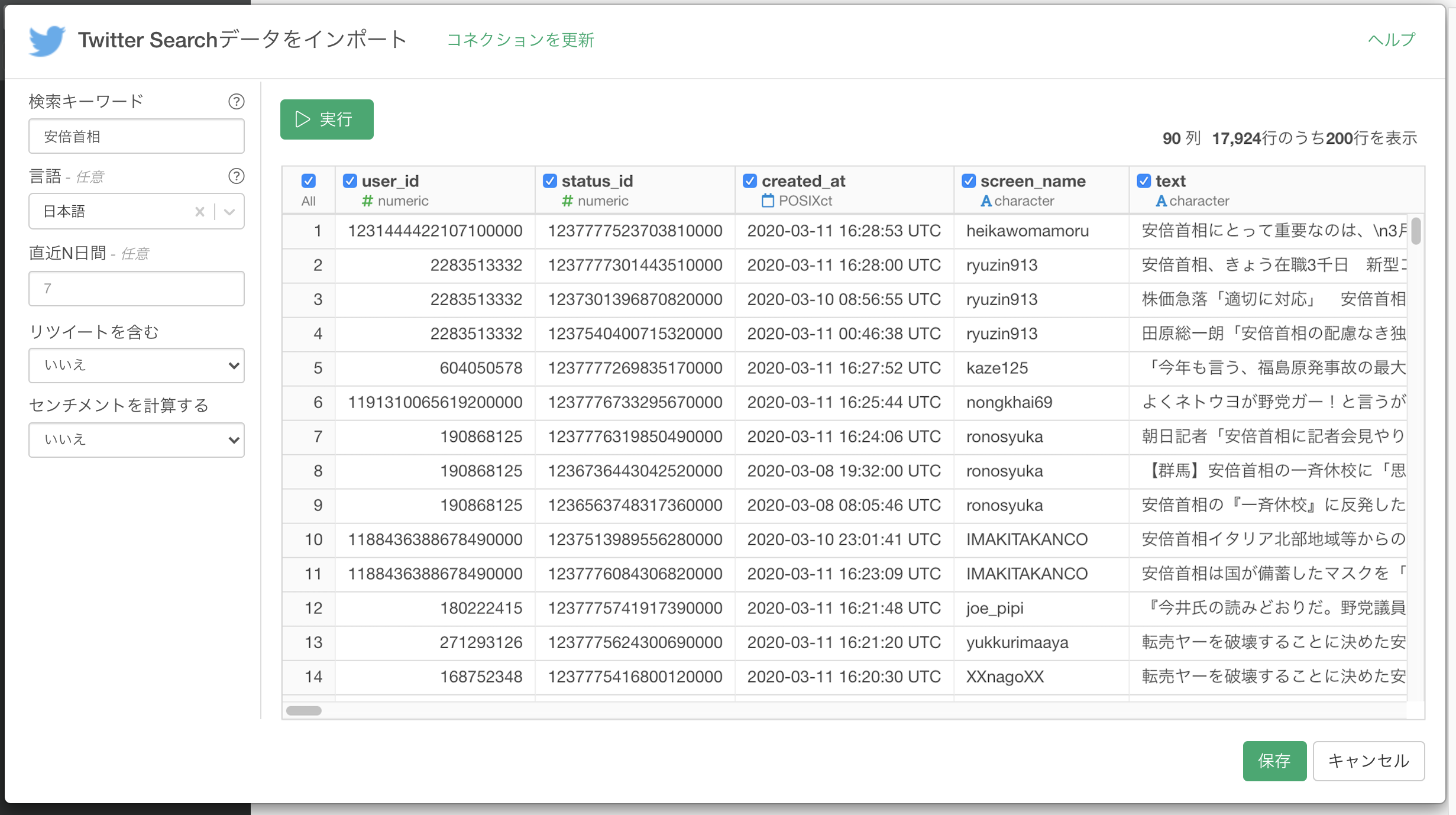Click created_at cell 2020-03-08 19:32:00 UTC
The width and height of the screenshot is (1456, 815).
845,471
